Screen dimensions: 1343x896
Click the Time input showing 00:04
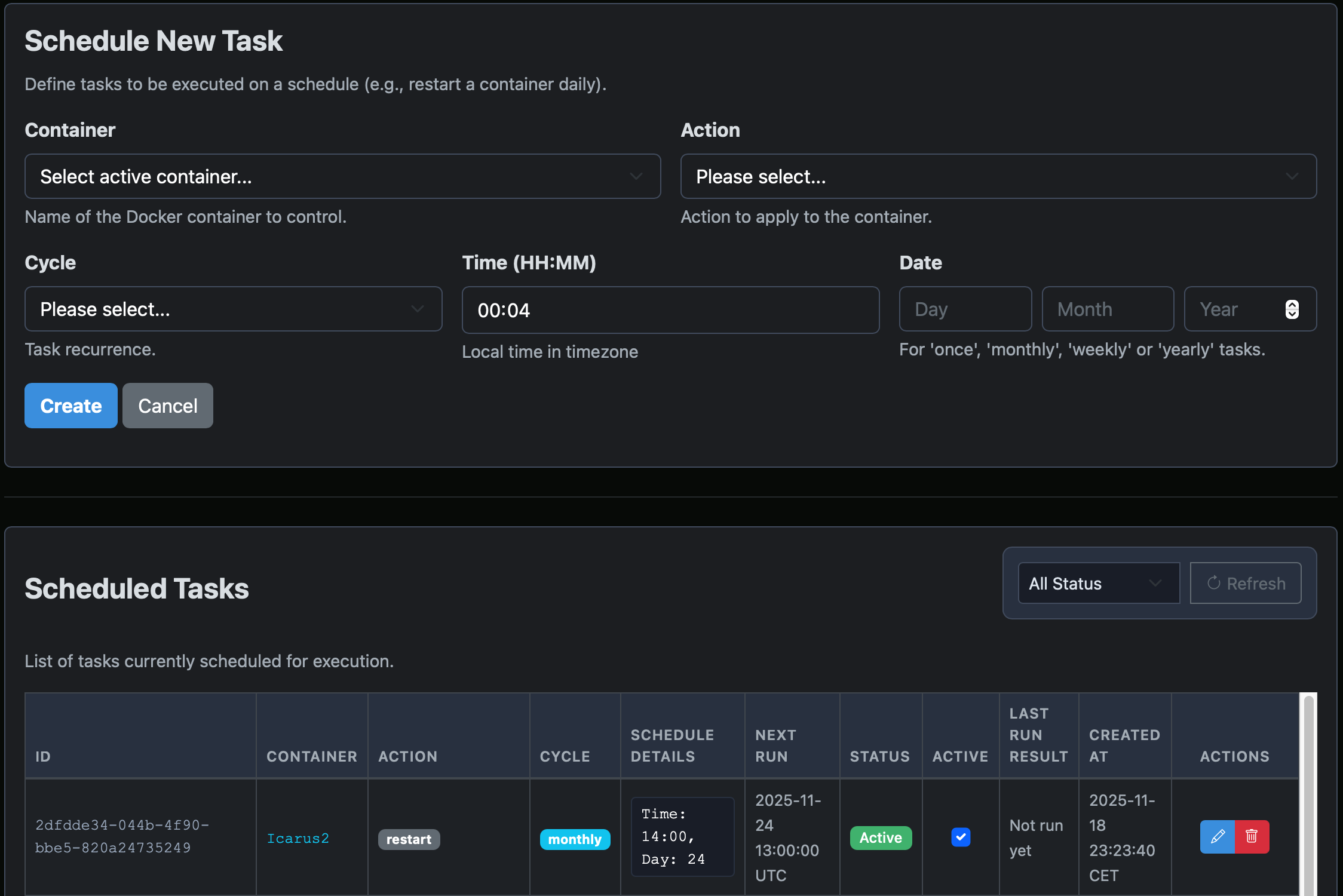(x=670, y=310)
